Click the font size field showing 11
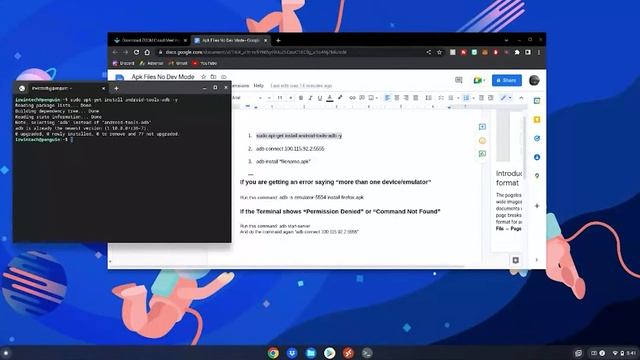Image resolution: width=640 pixels, height=360 pixels. coord(280,98)
